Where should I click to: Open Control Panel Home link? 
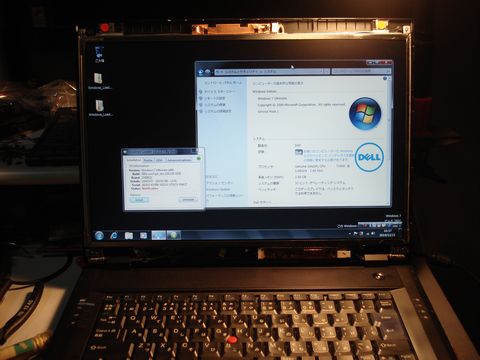coord(223,82)
